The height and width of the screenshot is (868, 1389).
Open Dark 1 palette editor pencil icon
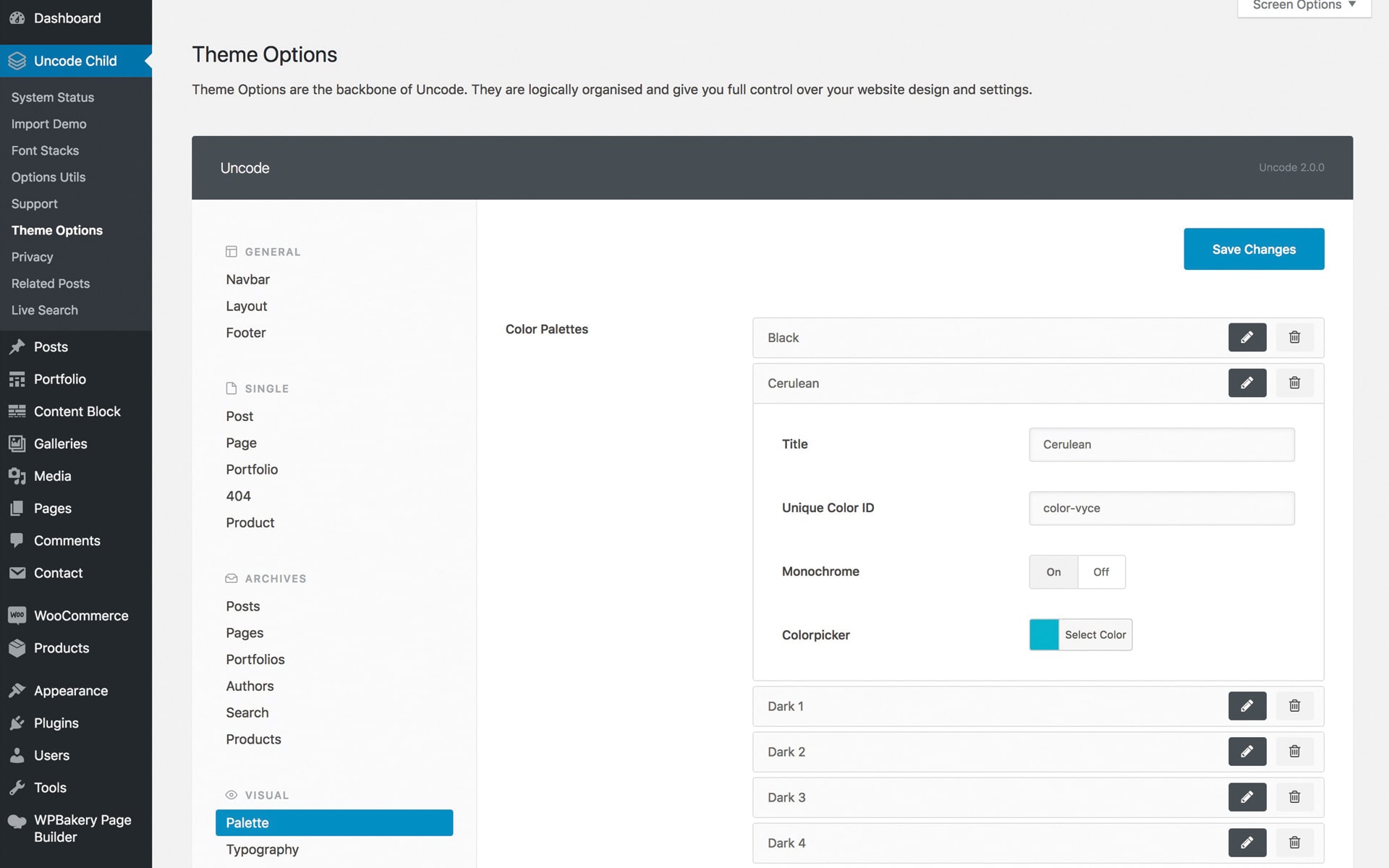tap(1246, 706)
